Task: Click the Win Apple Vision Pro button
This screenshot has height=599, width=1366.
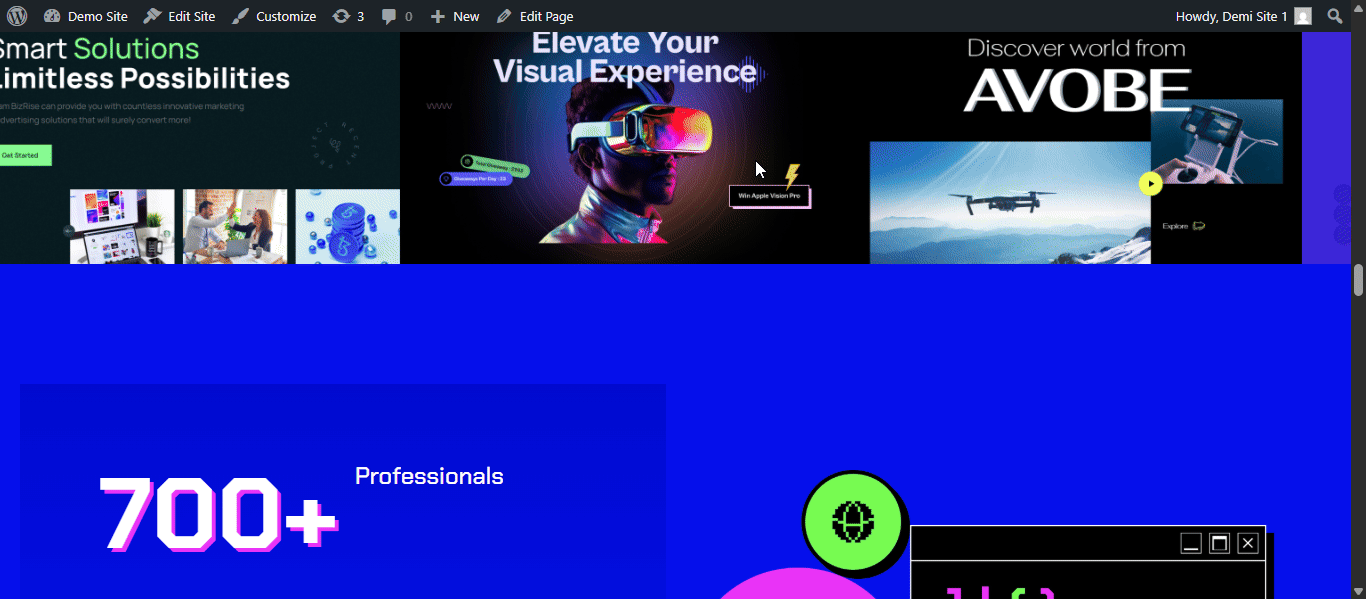Action: [769, 196]
